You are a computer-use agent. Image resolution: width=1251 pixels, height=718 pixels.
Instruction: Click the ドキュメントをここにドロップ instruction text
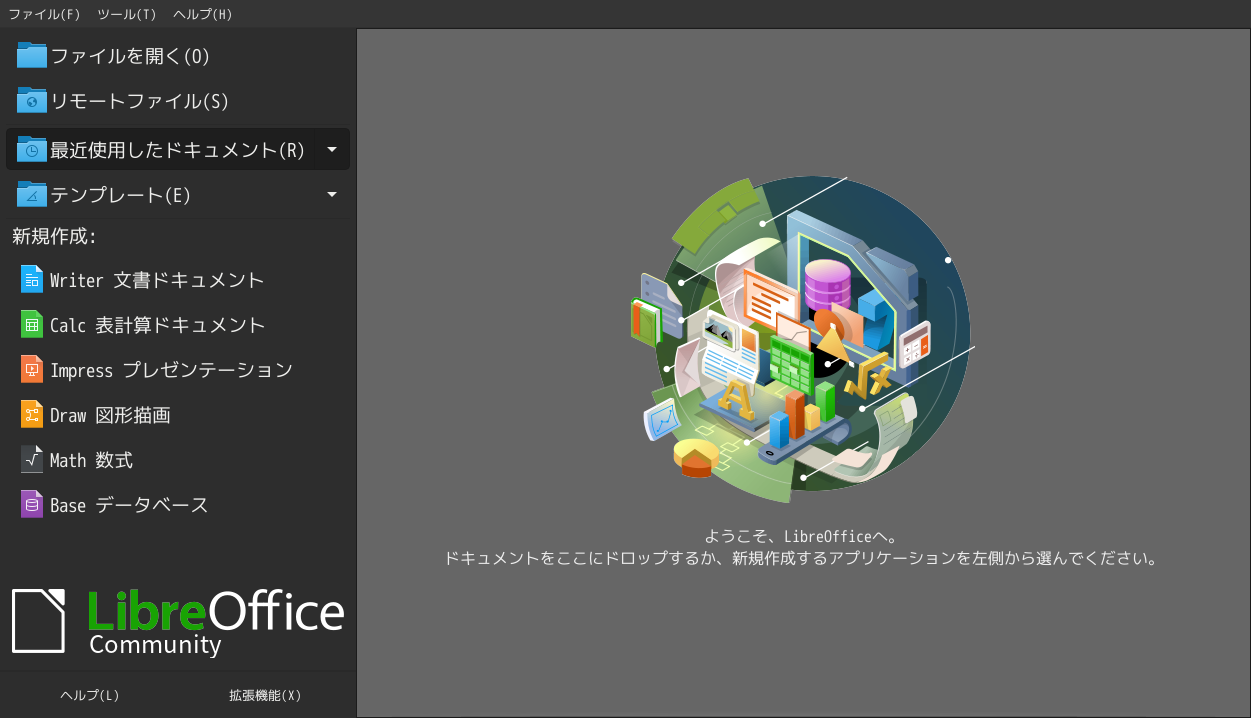[801, 559]
